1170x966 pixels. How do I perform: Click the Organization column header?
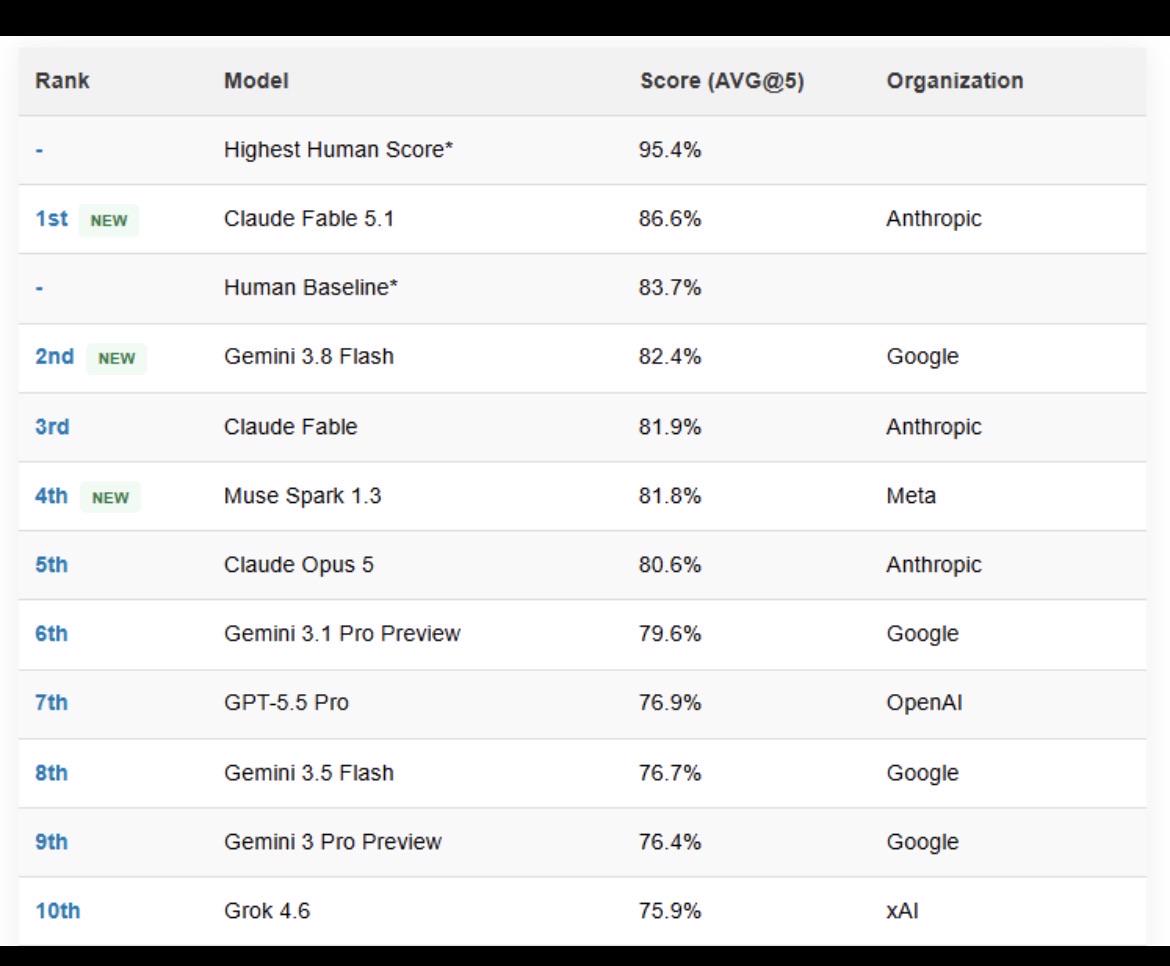pyautogui.click(x=954, y=81)
